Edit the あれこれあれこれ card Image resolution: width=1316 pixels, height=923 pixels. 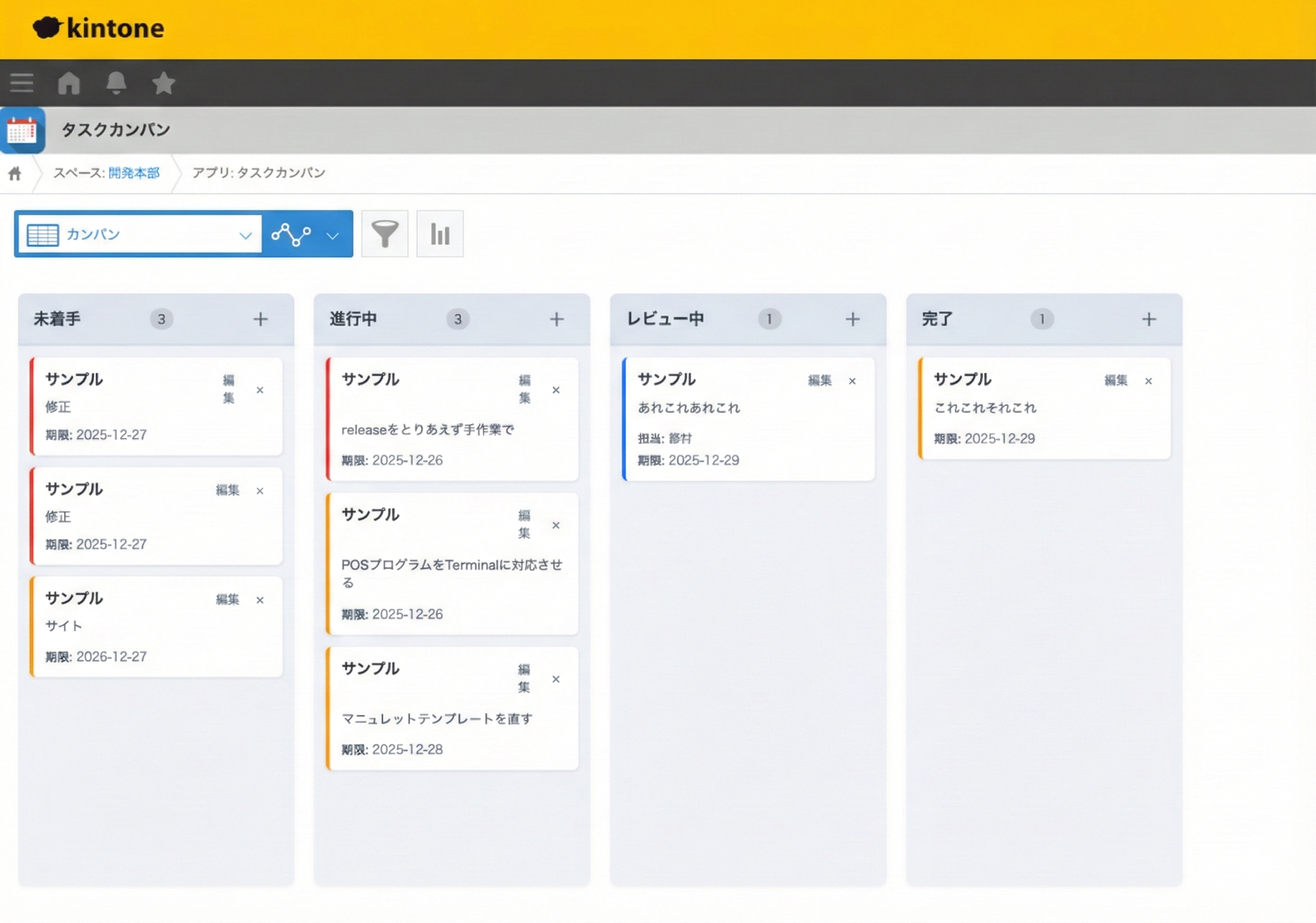[819, 381]
